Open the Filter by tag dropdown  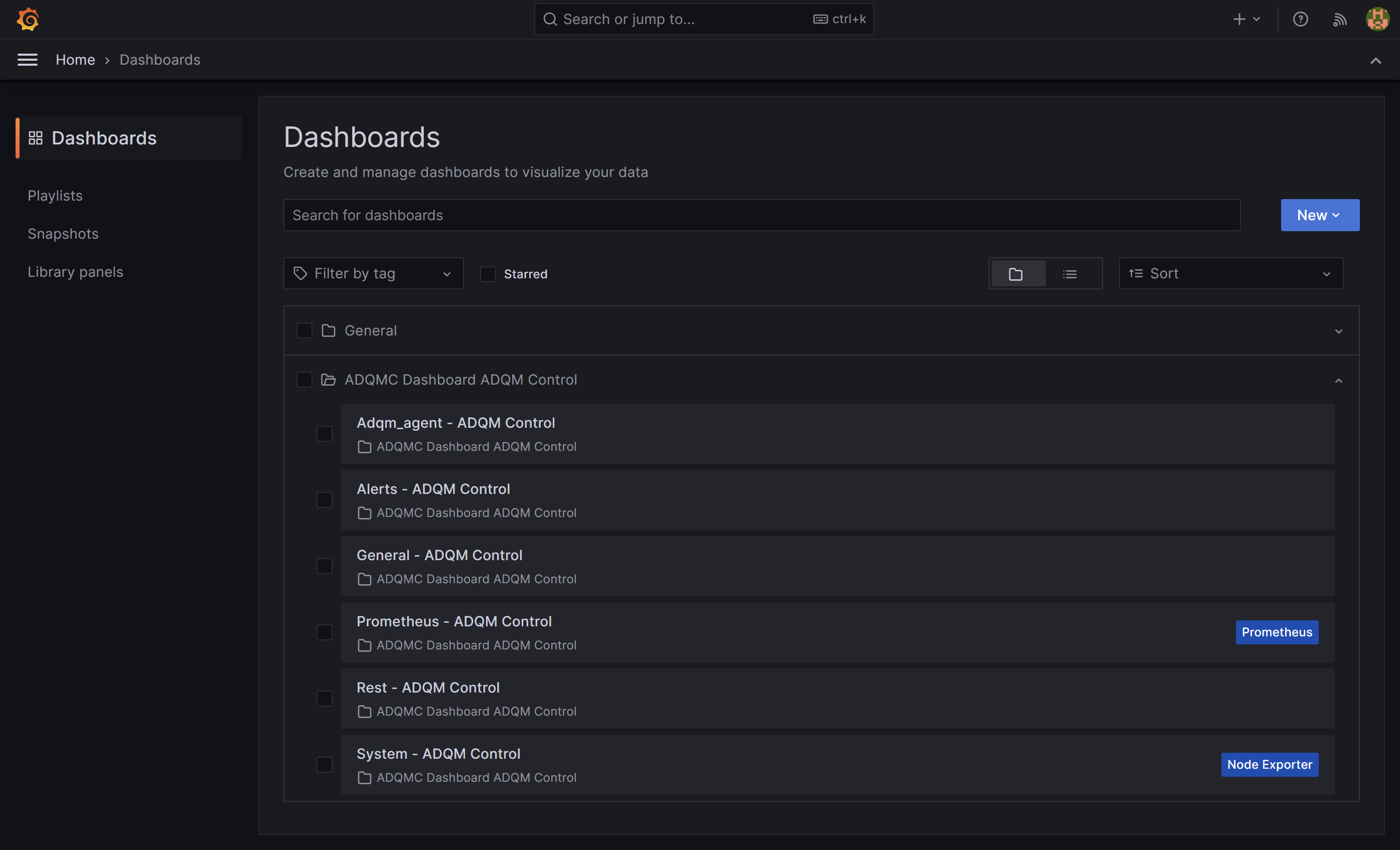pos(373,273)
